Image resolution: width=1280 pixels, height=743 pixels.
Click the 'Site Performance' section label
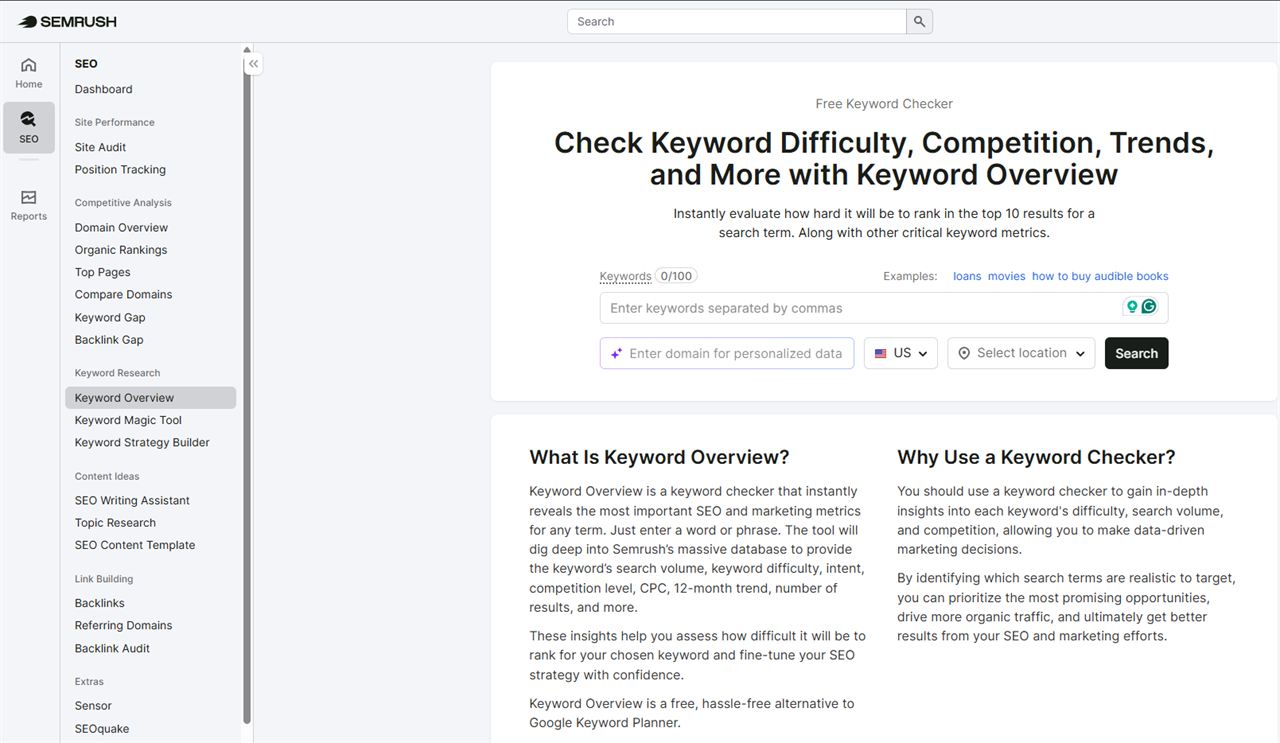click(114, 122)
